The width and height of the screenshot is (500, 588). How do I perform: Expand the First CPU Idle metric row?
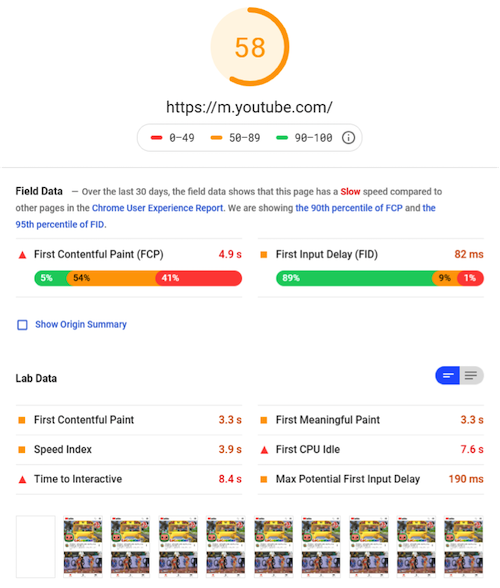[371, 449]
